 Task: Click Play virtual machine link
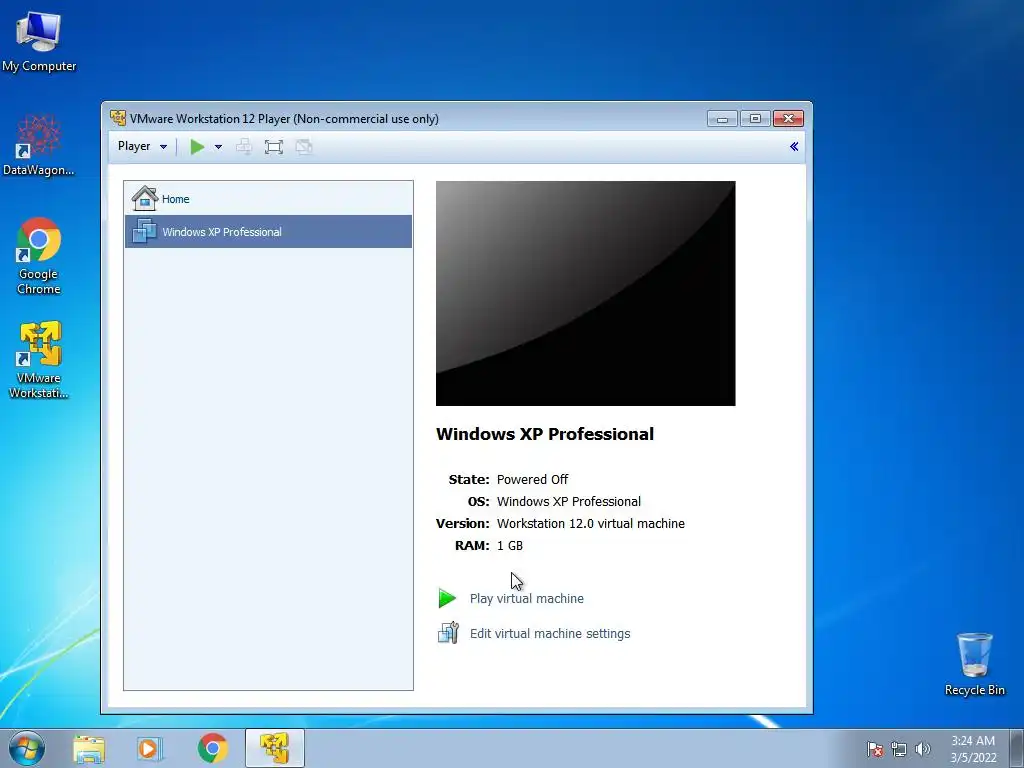click(526, 598)
